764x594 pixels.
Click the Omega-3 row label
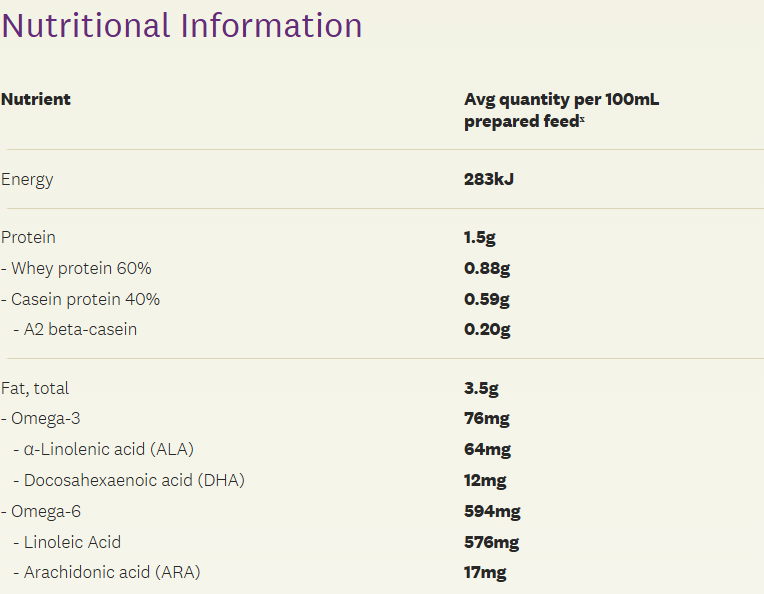(41, 418)
